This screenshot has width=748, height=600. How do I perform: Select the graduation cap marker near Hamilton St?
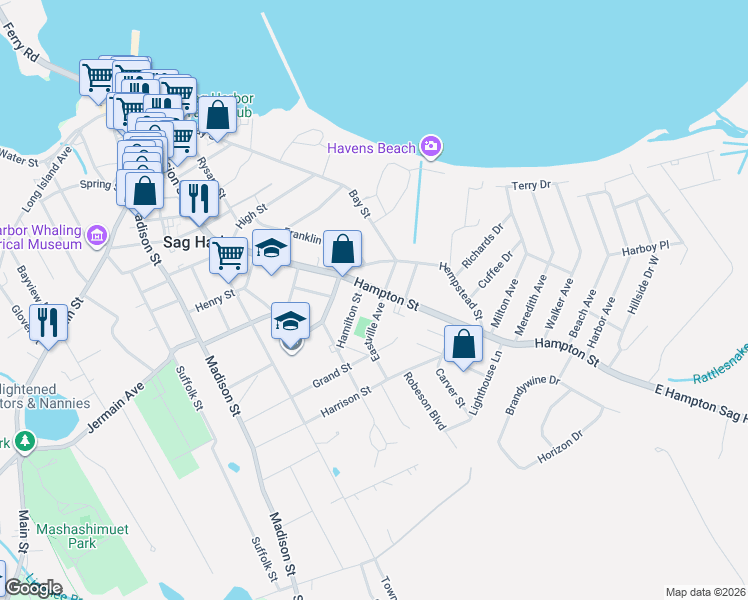click(291, 323)
